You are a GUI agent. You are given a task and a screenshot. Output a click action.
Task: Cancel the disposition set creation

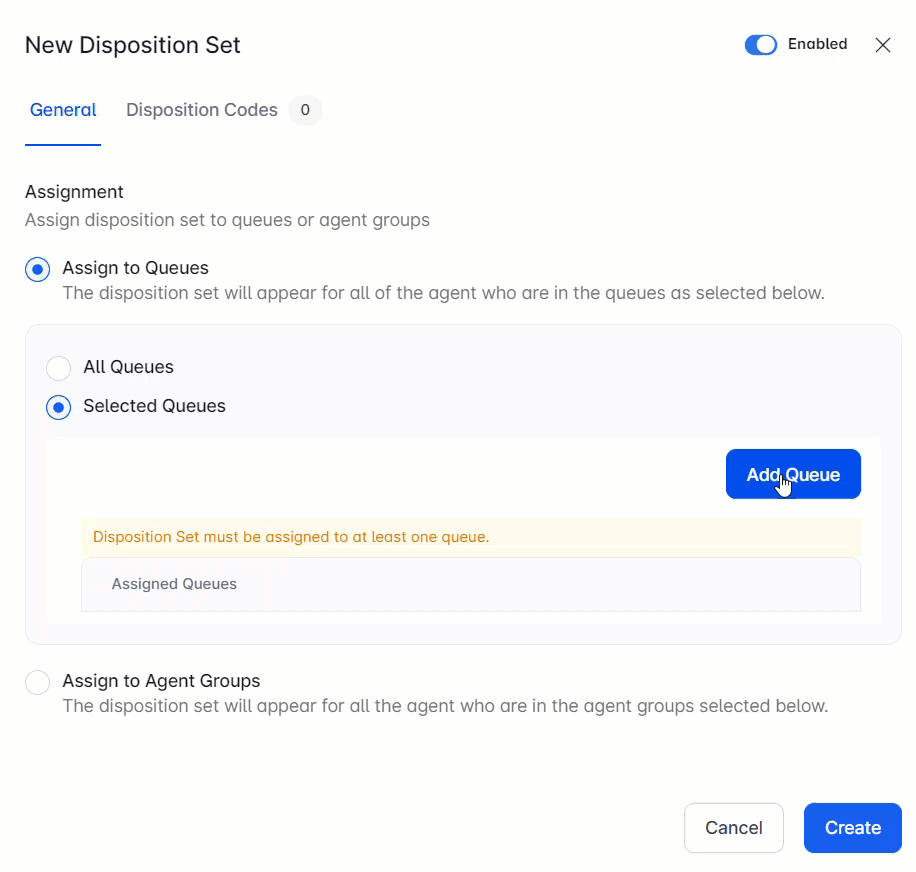(733, 828)
